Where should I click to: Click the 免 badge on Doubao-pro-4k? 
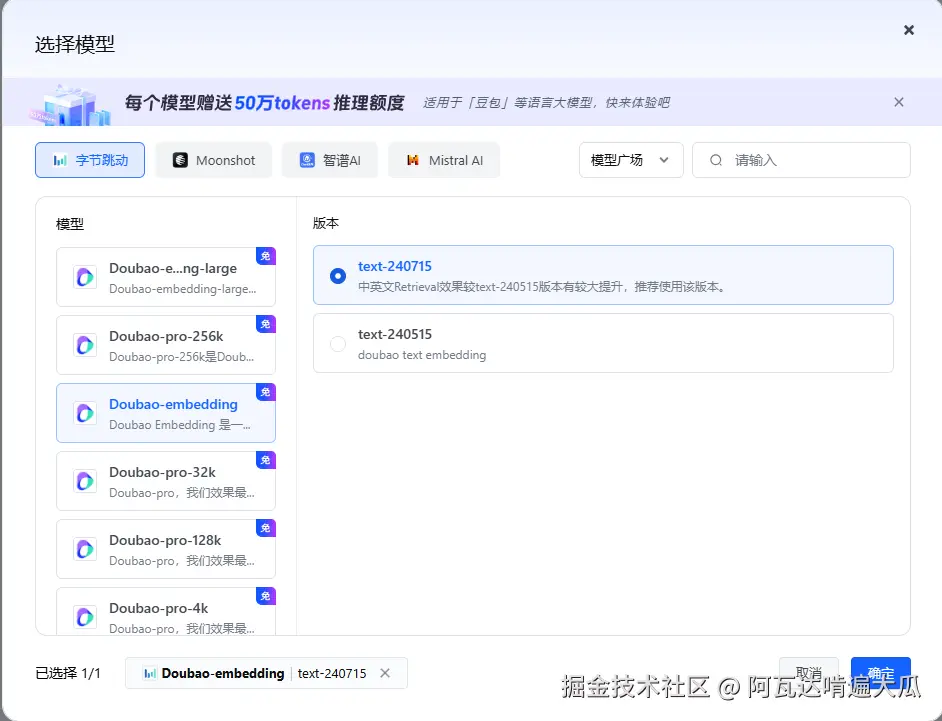point(266,595)
